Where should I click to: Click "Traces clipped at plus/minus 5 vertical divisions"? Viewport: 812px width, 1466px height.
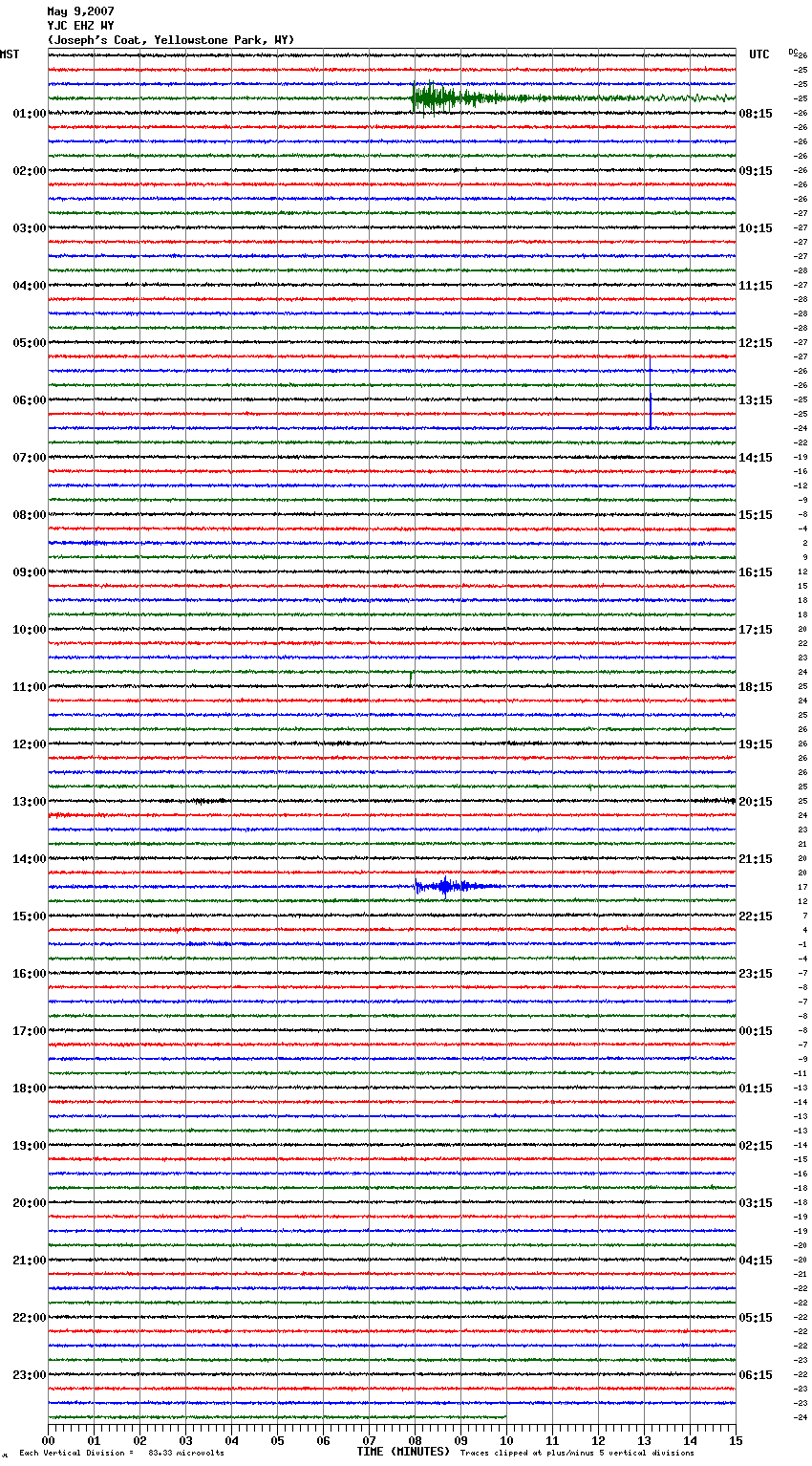click(577, 1454)
